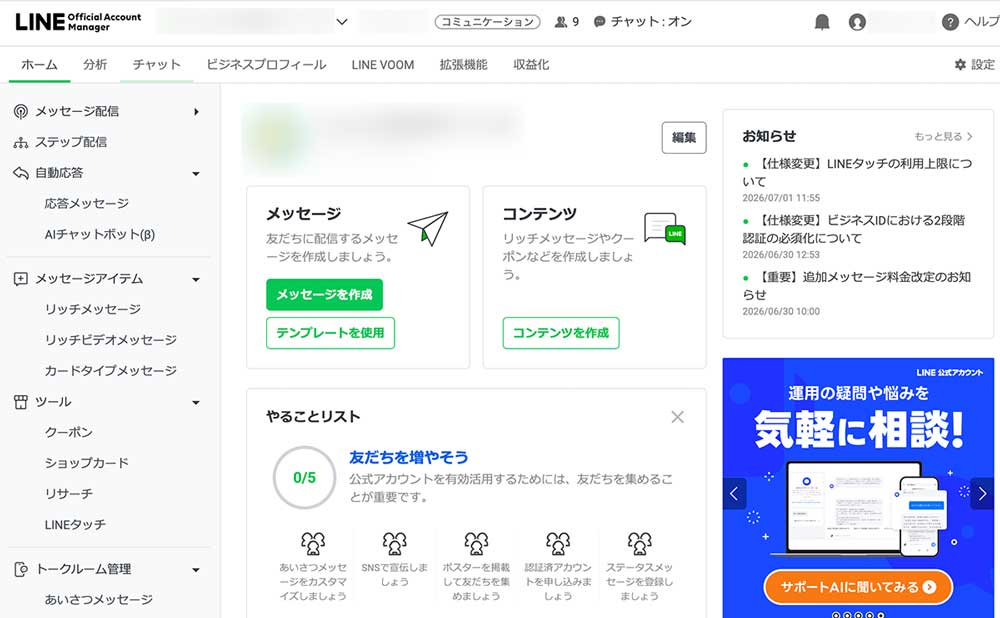Open the LINE VOOM tab
Viewport: 1000px width, 618px height.
[383, 64]
